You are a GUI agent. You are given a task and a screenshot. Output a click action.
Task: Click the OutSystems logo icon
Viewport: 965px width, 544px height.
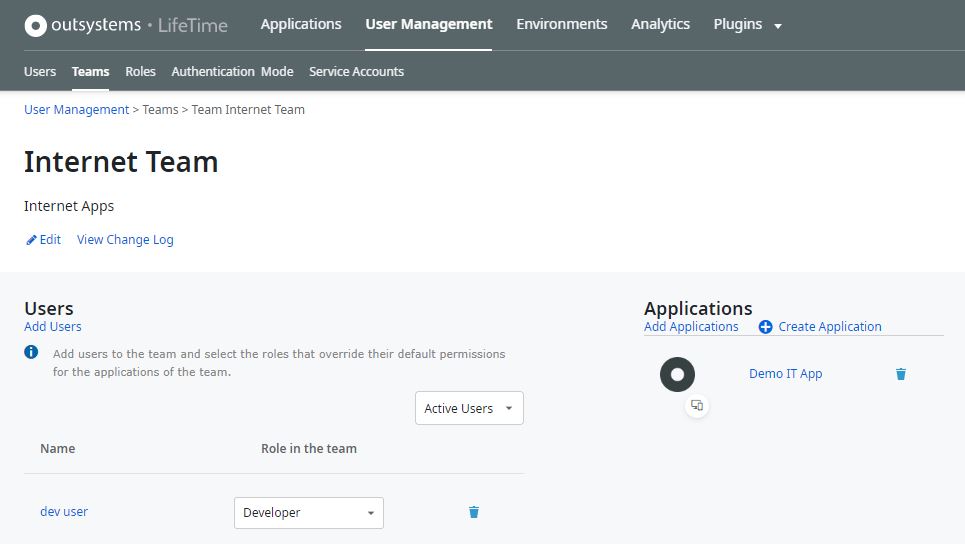pos(36,25)
